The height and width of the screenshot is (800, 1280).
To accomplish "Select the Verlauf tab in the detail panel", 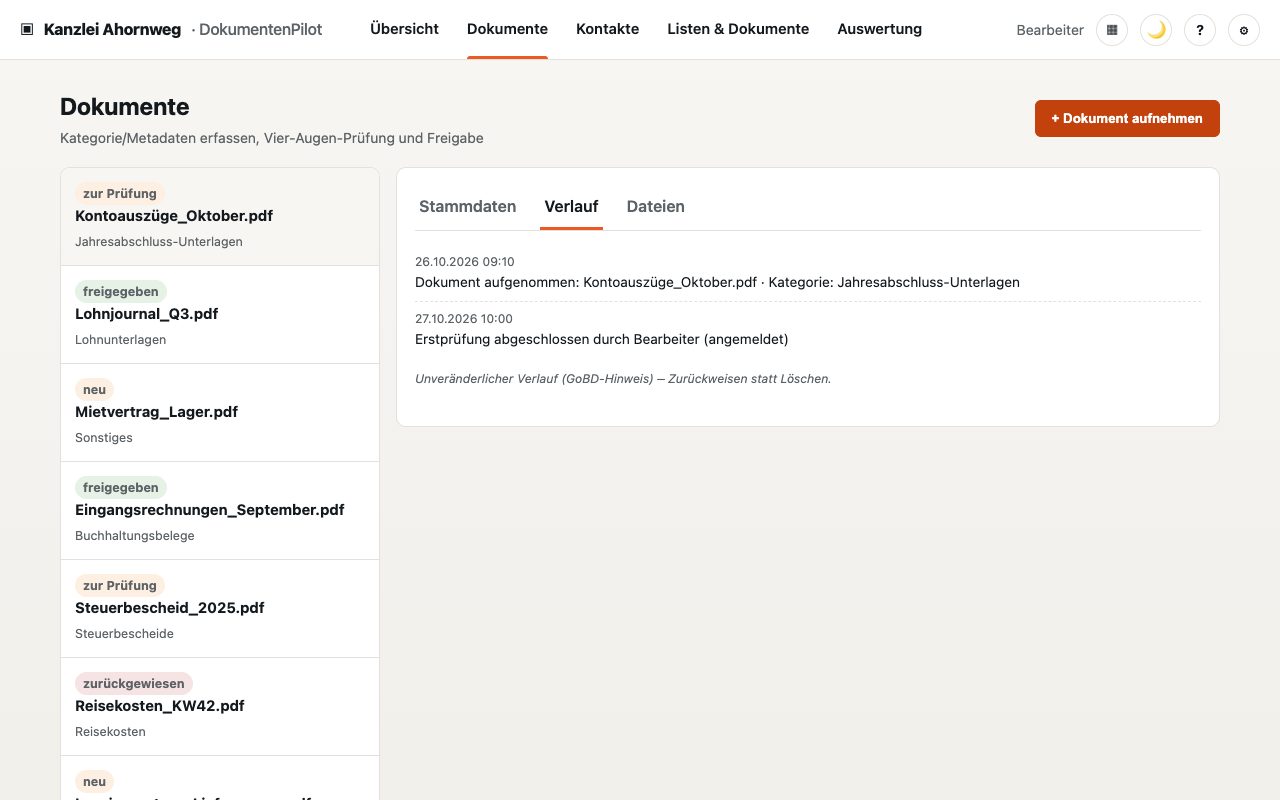I will click(571, 207).
